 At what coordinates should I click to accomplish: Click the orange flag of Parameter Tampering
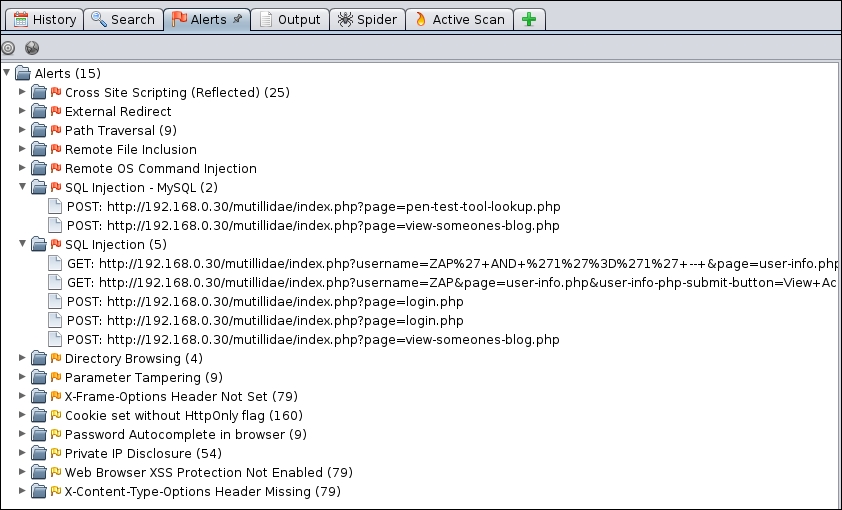pos(56,377)
